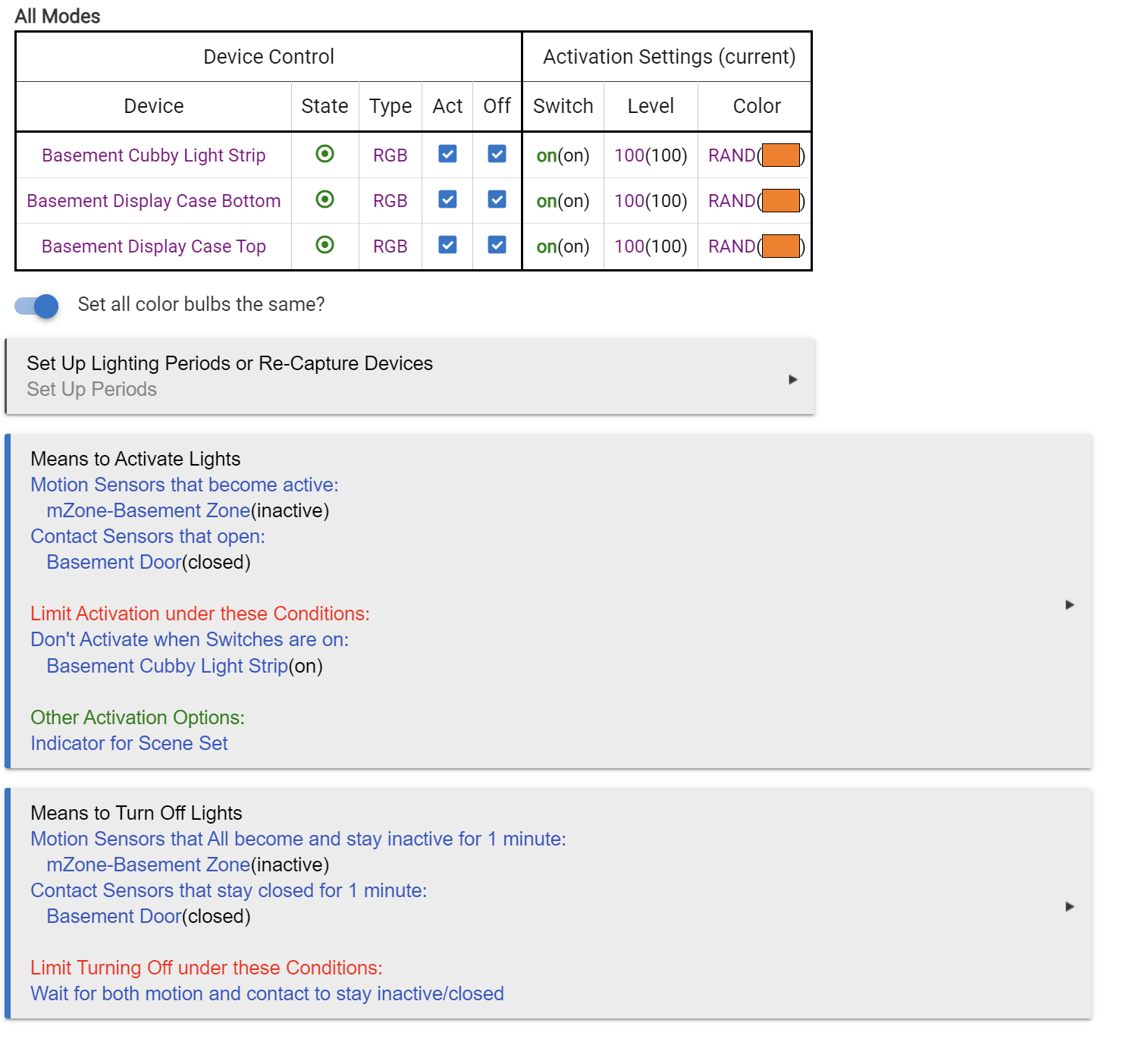Disable 'Set all color bulbs the same' switch
The image size is (1148, 1045).
click(x=36, y=306)
